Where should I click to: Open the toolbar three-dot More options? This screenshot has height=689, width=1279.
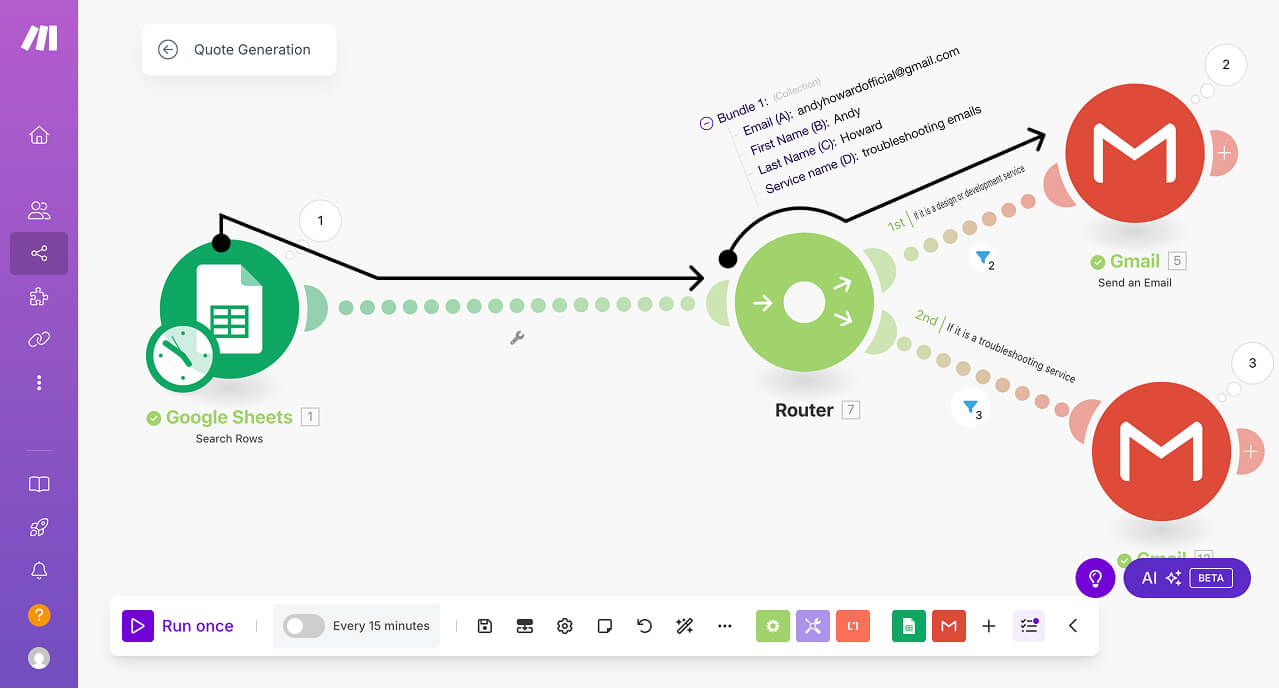point(725,626)
